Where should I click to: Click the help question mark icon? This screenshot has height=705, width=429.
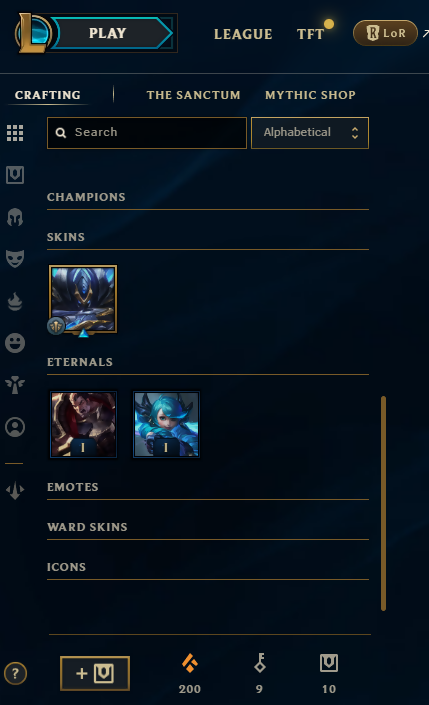[16, 674]
